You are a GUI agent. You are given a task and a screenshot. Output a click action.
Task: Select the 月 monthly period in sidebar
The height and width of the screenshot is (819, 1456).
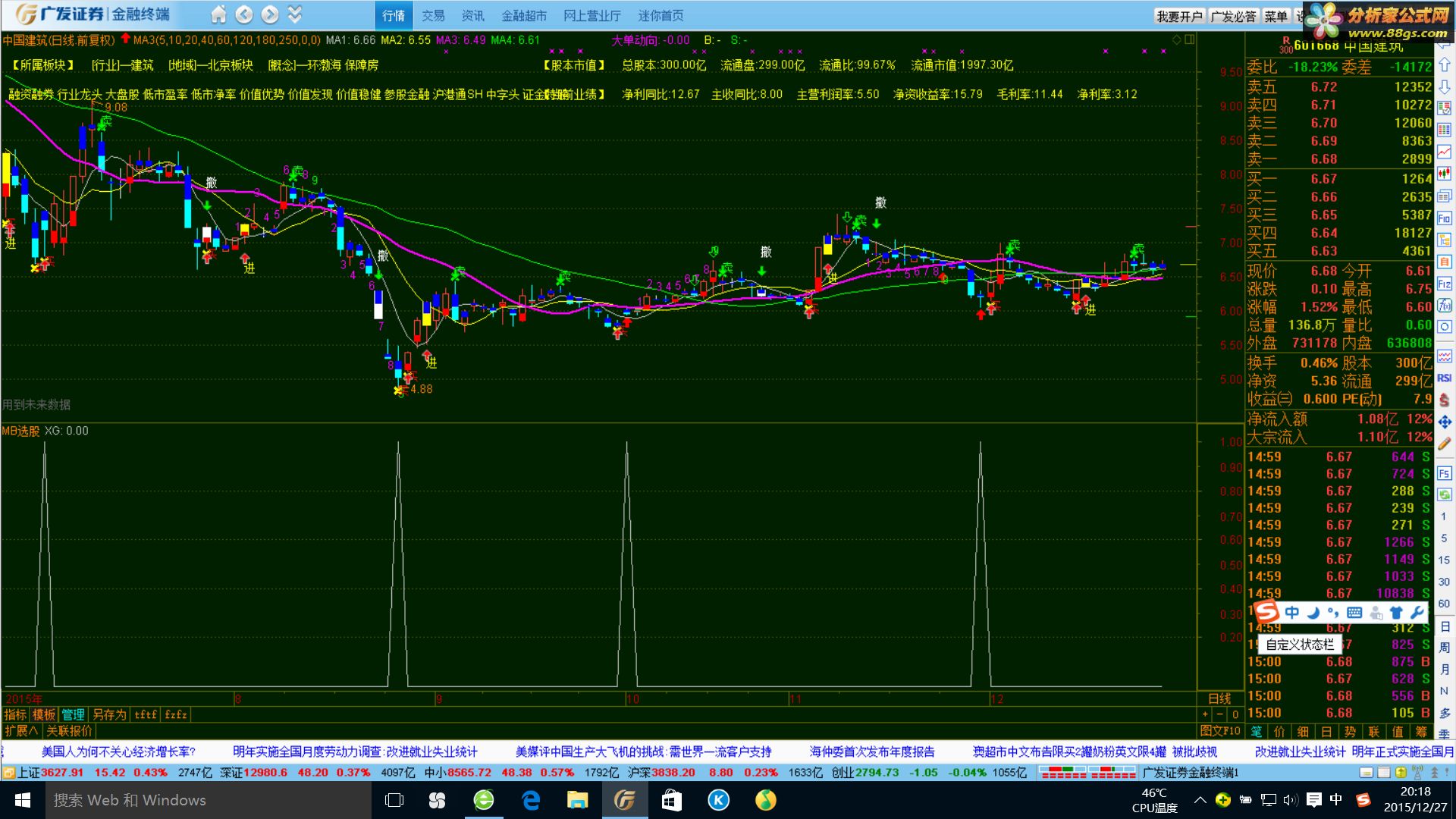1445,670
